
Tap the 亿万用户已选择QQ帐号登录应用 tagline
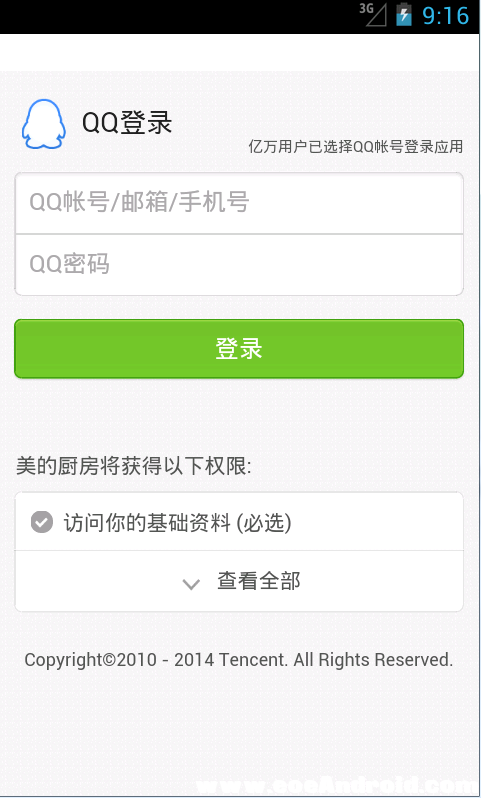click(x=356, y=147)
